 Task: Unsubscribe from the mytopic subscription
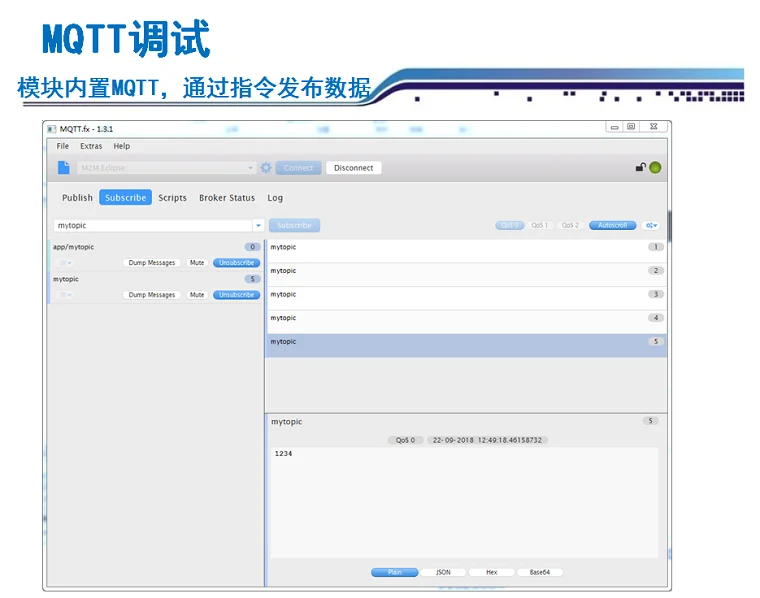point(237,295)
